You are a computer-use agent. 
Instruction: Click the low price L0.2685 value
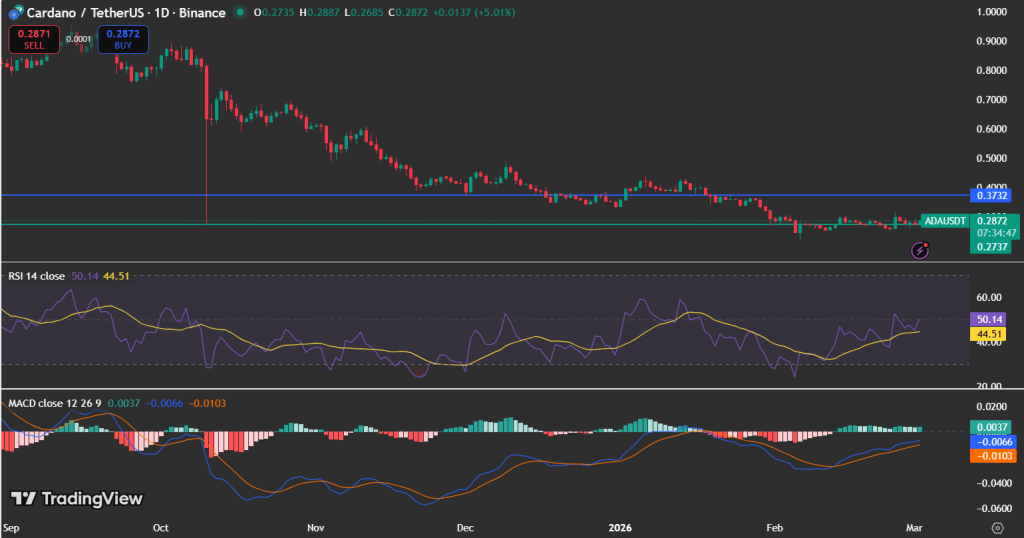click(364, 12)
